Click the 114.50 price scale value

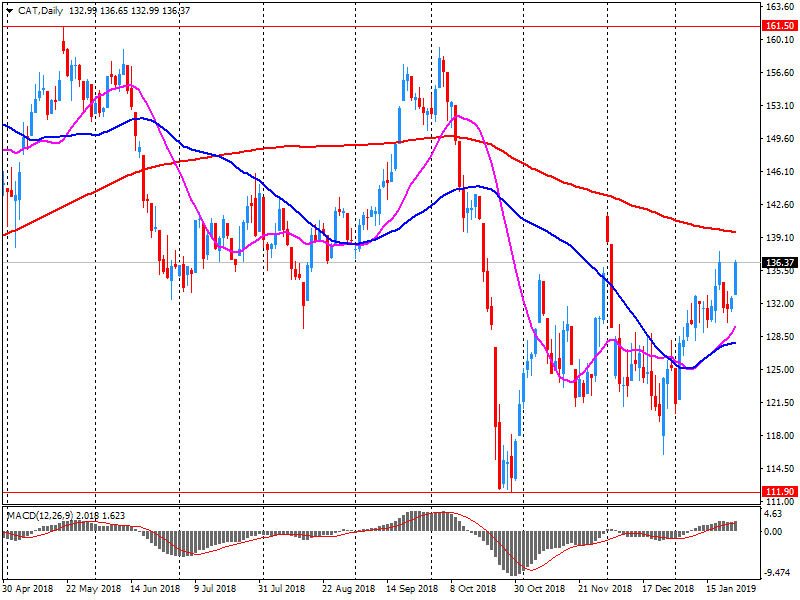780,468
